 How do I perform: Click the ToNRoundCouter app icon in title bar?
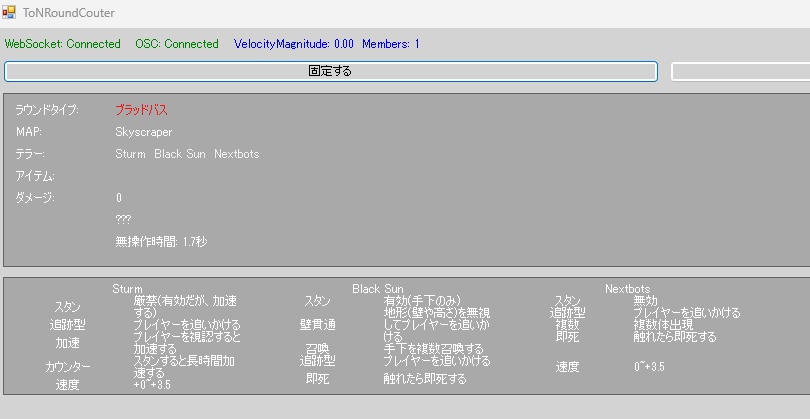[x=9, y=12]
